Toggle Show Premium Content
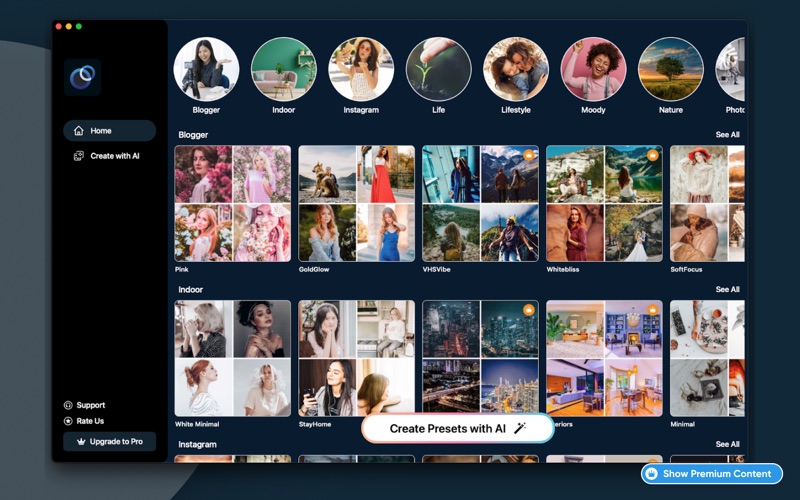The image size is (800, 500). pyautogui.click(x=712, y=473)
